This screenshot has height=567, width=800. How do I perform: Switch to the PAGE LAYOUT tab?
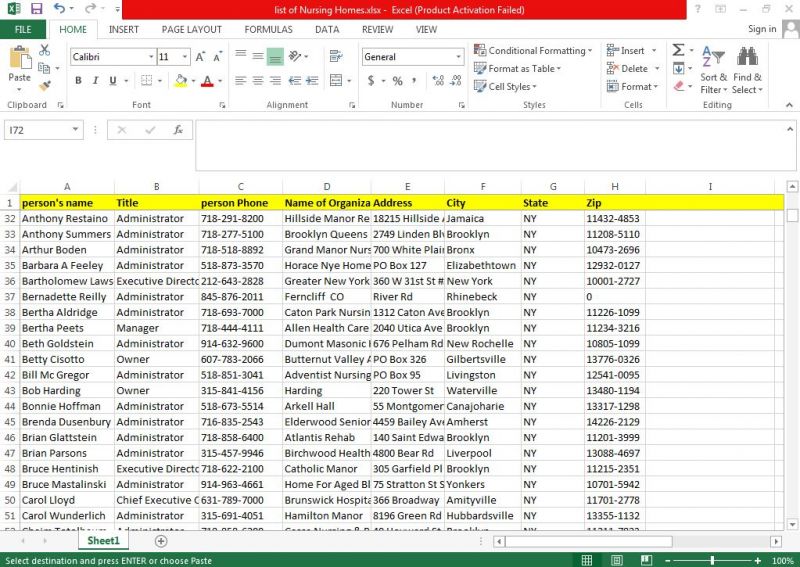coord(192,30)
